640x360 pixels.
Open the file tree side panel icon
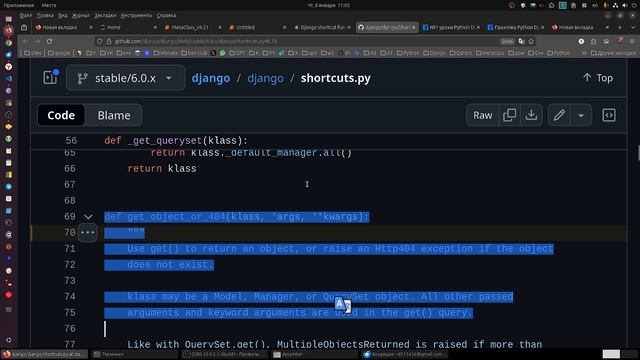51,78
